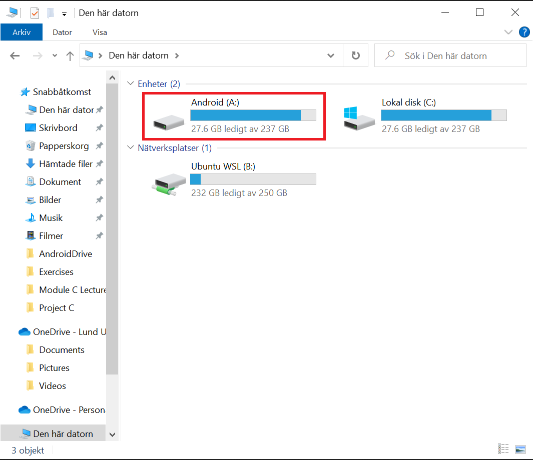Click the pin icon next to Filmer
Image resolution: width=533 pixels, height=460 pixels.
click(99, 236)
